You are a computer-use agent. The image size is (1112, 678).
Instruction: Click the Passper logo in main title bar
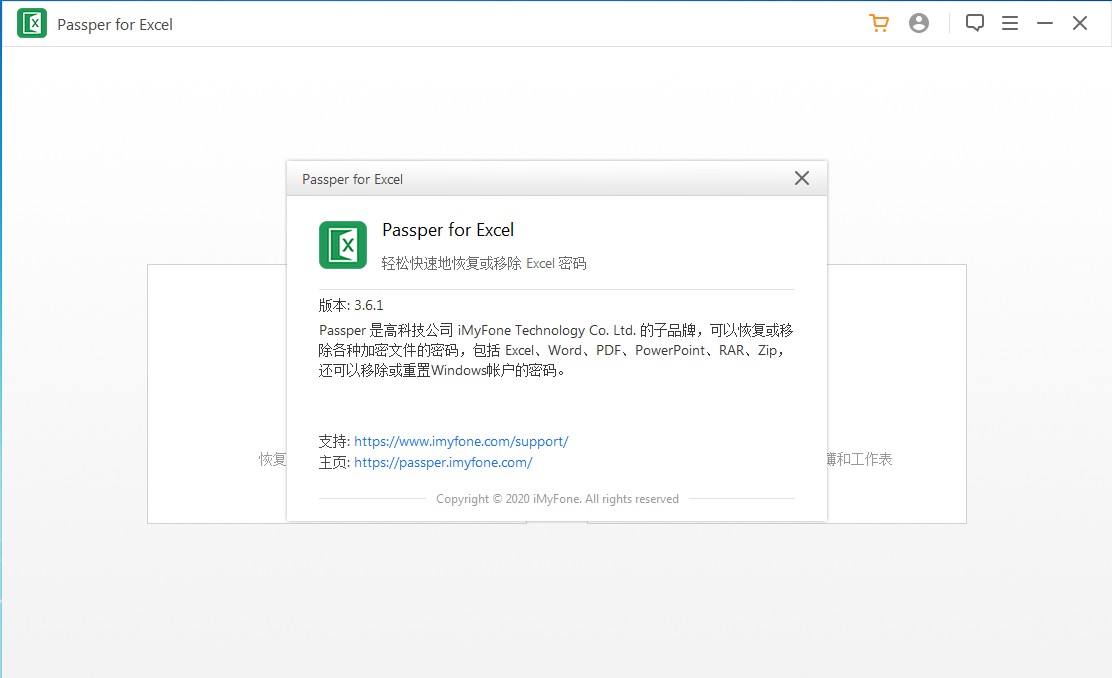(x=32, y=23)
